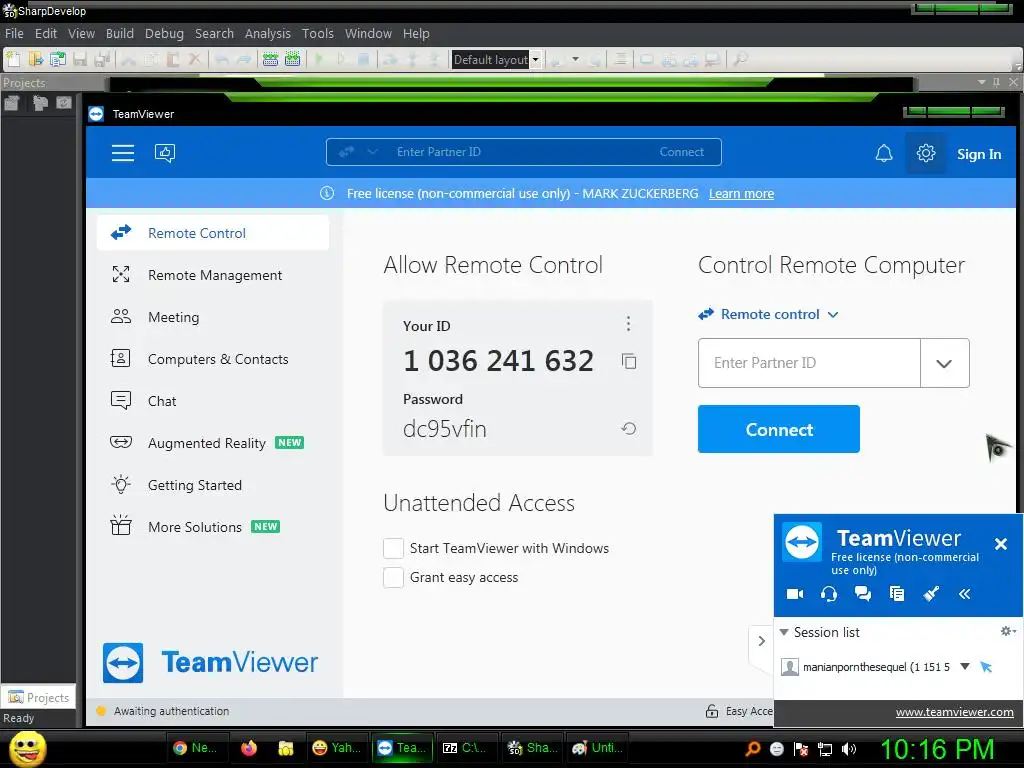Viewport: 1024px width, 768px height.
Task: Open the TeamViewer hamburger menu
Action: [123, 153]
